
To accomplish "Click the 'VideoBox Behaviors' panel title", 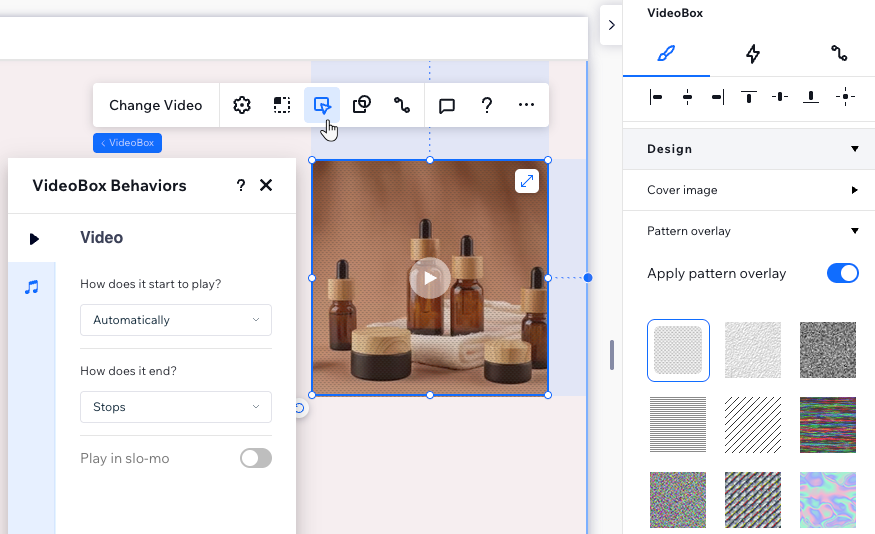I will 109,186.
